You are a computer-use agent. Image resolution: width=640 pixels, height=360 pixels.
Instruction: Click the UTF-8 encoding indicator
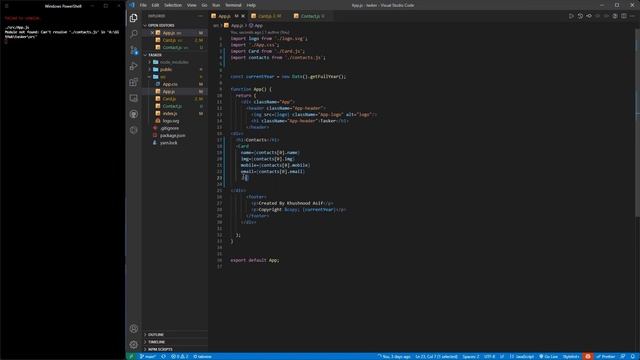pyautogui.click(x=489, y=356)
